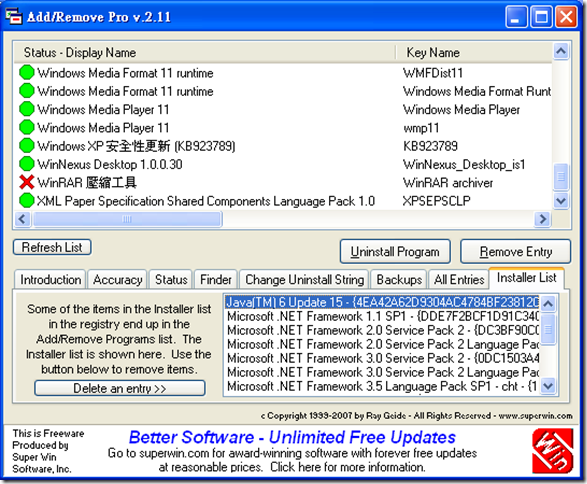Viewport: 587px width, 484px height.
Task: Minimize the Add/Remove Pro window
Action: pyautogui.click(x=516, y=17)
